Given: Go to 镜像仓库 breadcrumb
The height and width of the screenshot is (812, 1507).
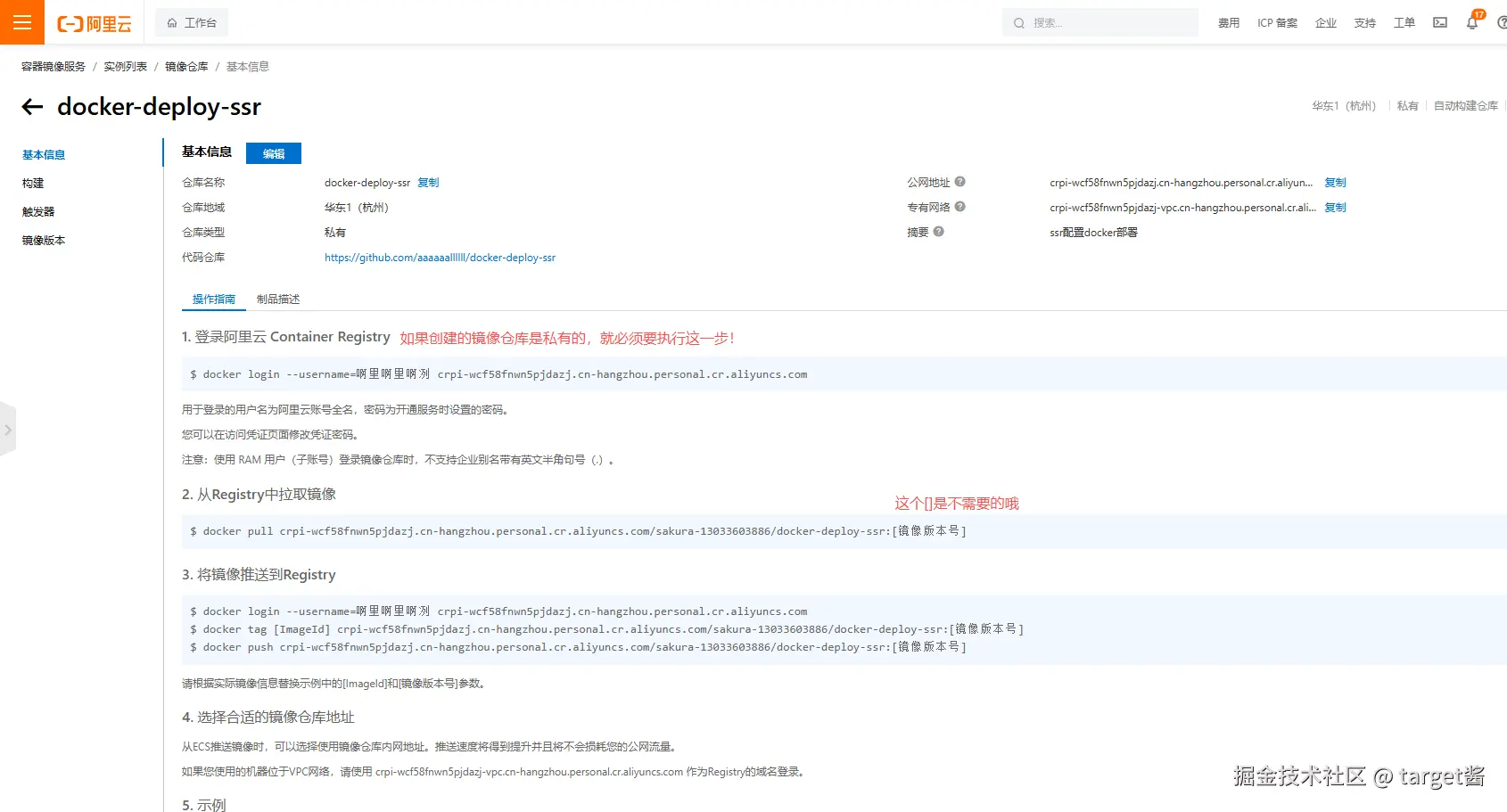Looking at the screenshot, I should pos(186,67).
